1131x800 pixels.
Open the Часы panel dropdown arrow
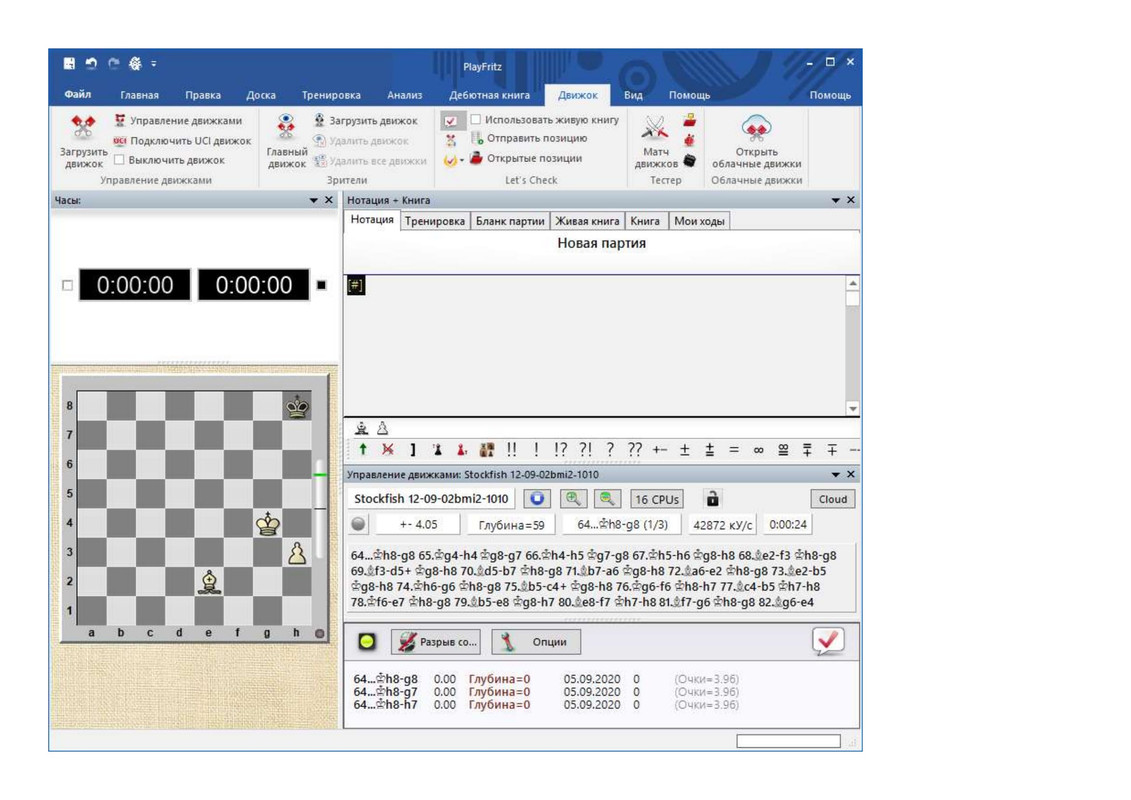pos(314,201)
